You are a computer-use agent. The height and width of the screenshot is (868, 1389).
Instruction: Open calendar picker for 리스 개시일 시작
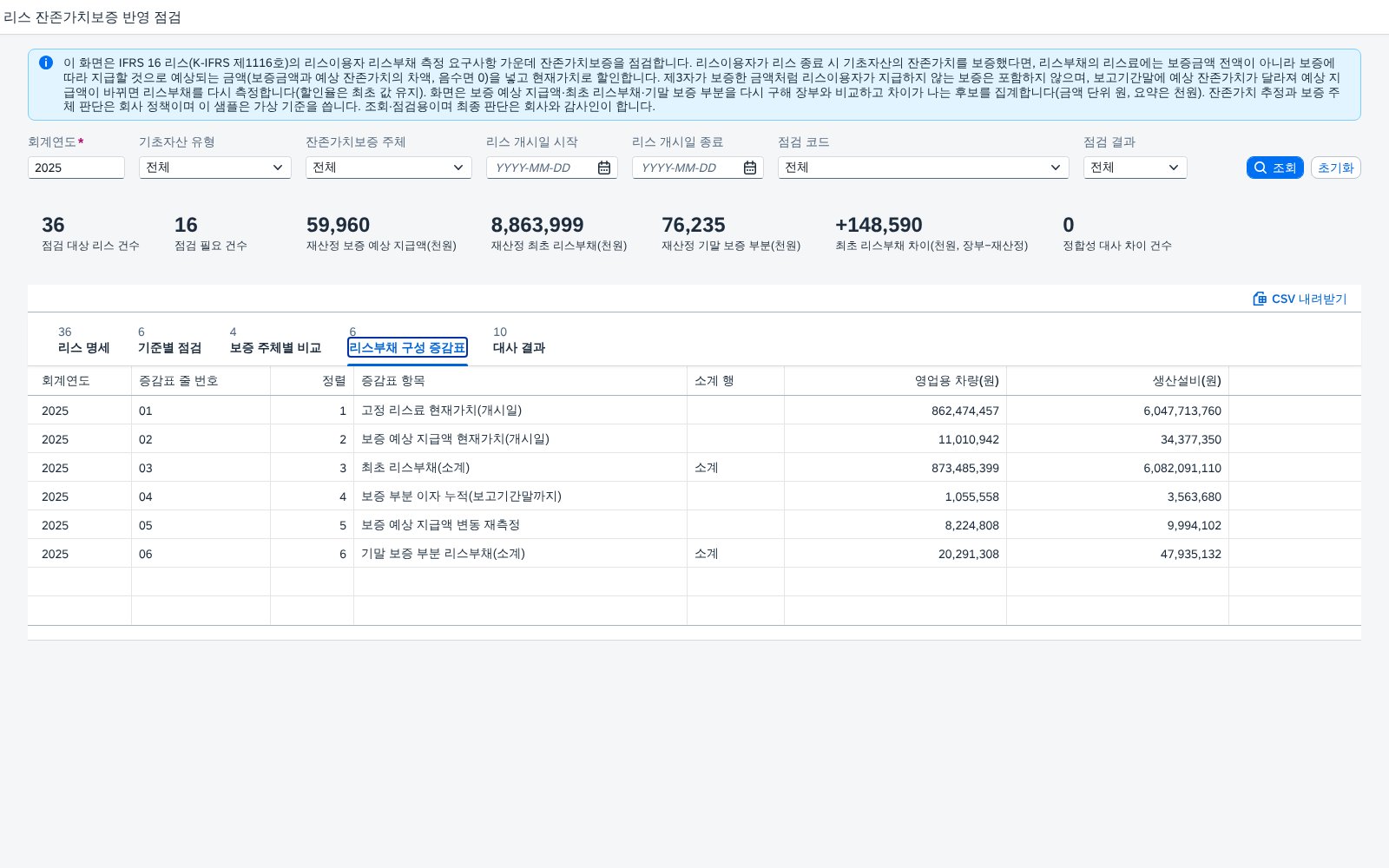(x=604, y=168)
